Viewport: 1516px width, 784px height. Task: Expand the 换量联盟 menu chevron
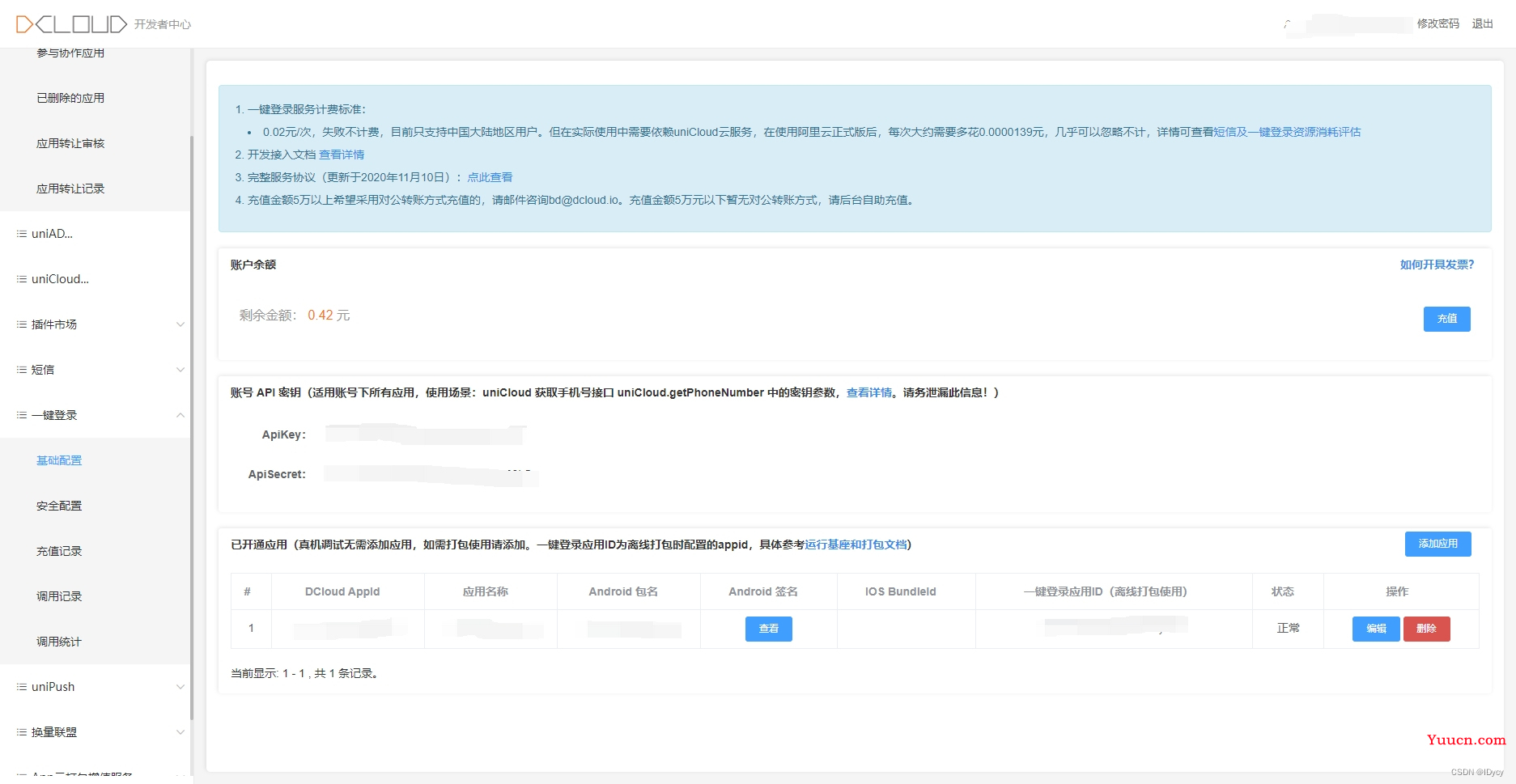click(180, 732)
